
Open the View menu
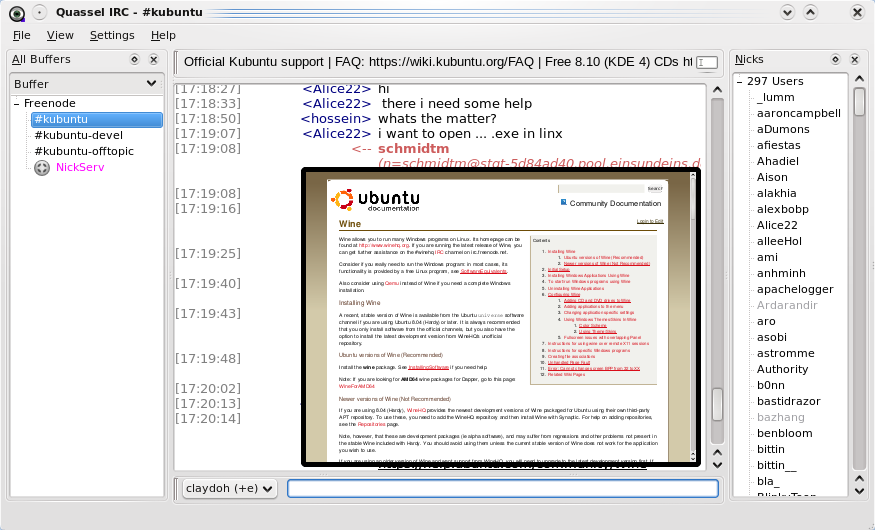(60, 35)
